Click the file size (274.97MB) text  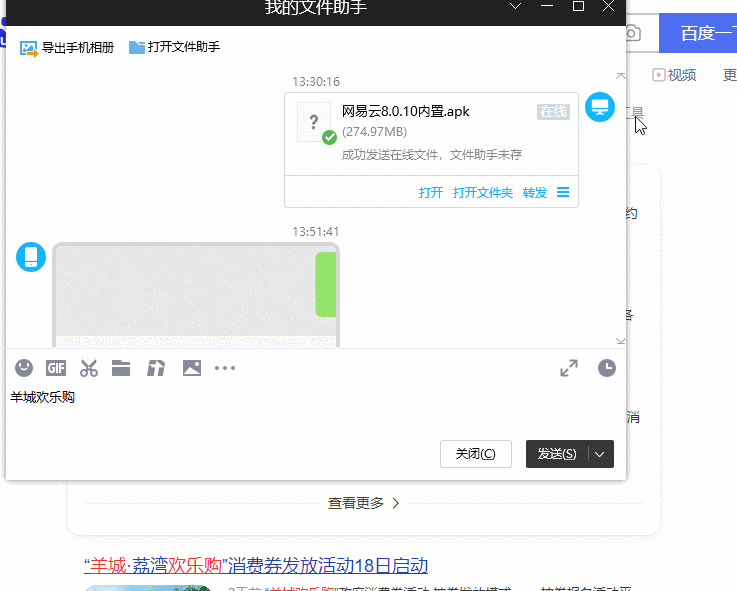[375, 132]
